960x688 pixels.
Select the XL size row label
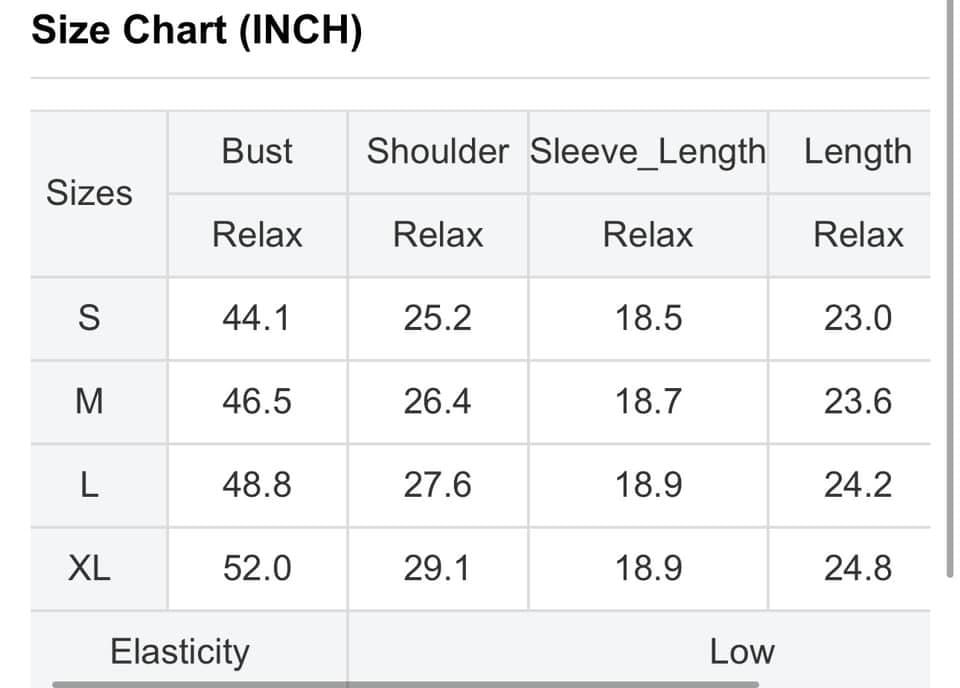(89, 569)
